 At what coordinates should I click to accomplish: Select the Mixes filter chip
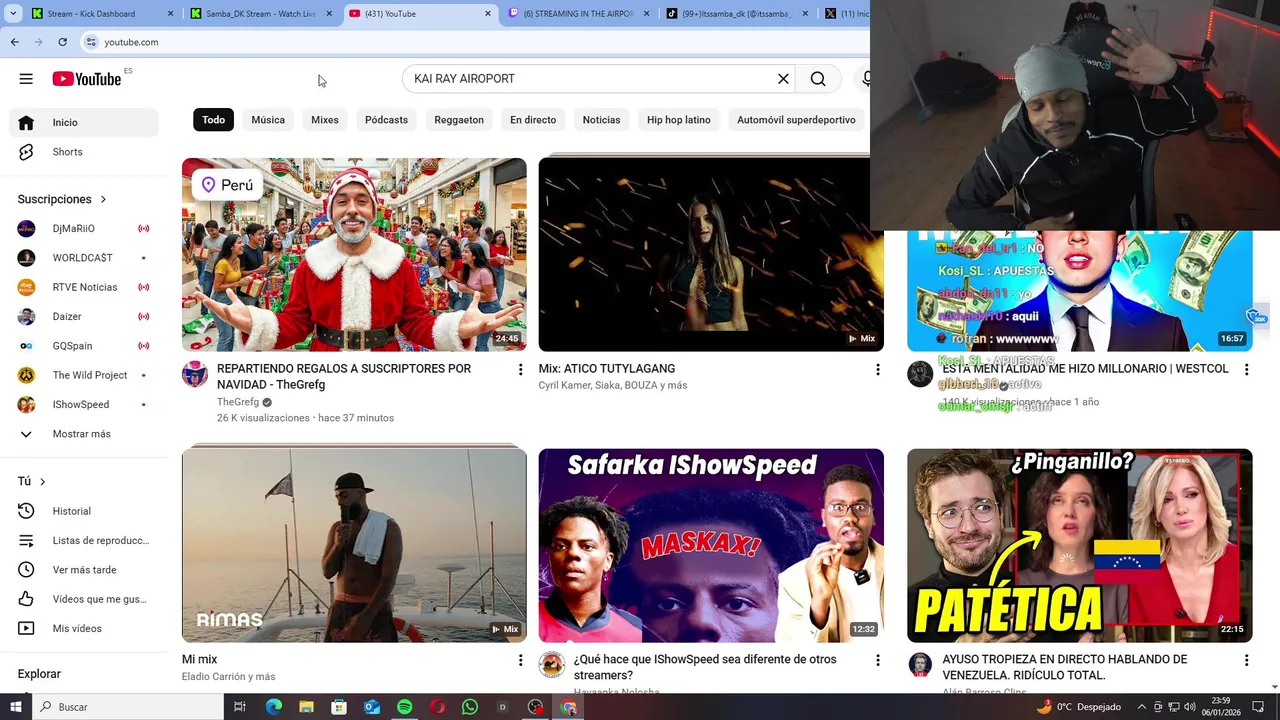325,120
